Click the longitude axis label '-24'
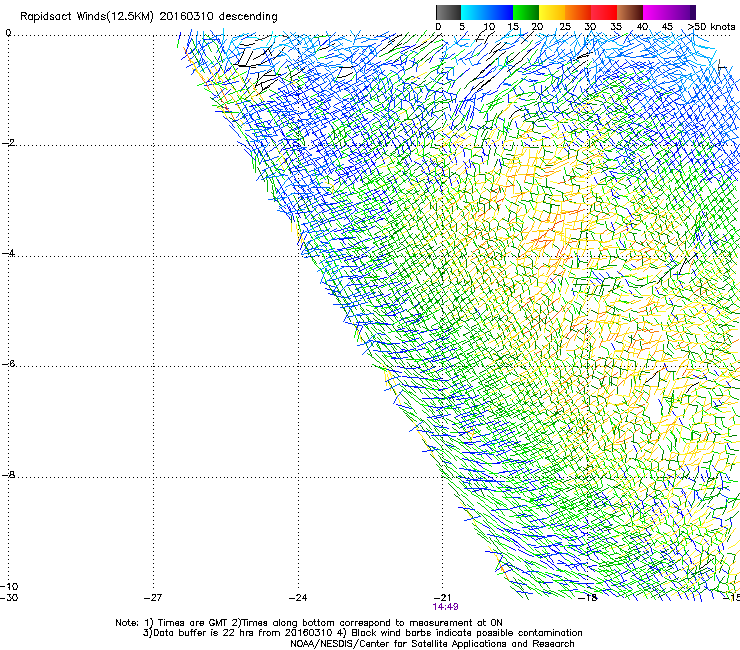This screenshot has height=650, width=740. [x=298, y=597]
